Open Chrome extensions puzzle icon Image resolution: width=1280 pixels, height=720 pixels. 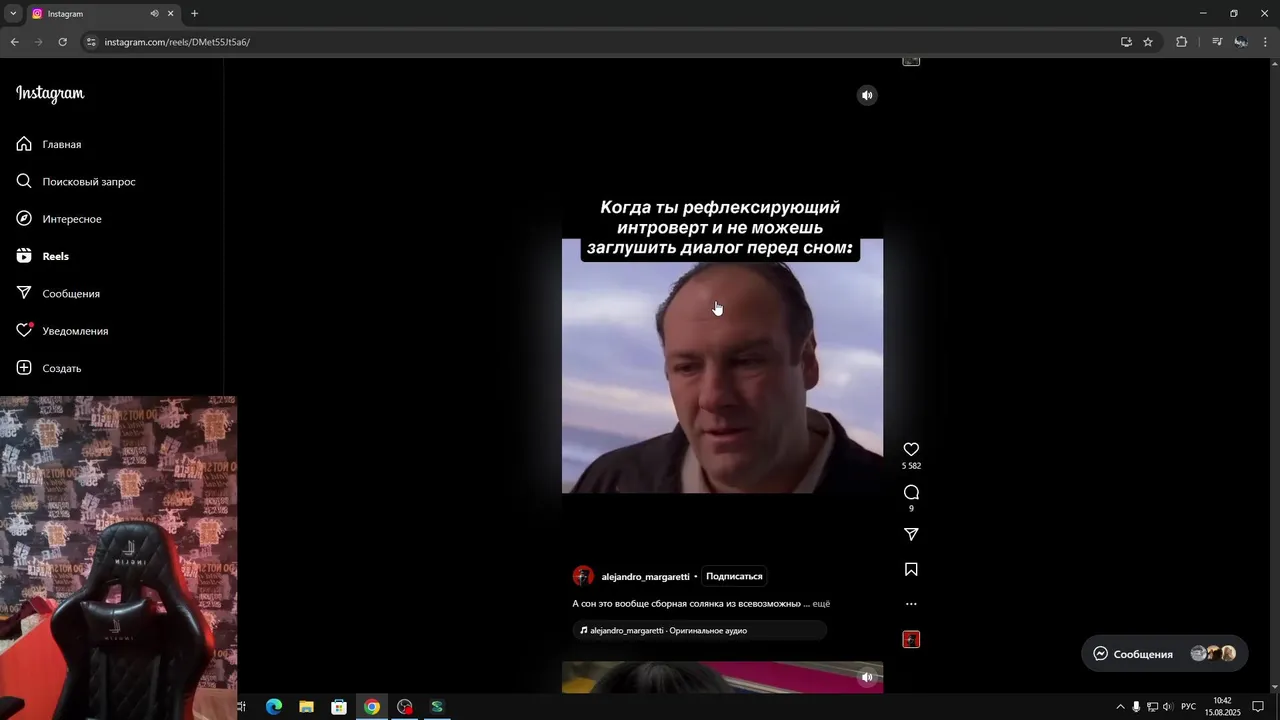pyautogui.click(x=1181, y=42)
